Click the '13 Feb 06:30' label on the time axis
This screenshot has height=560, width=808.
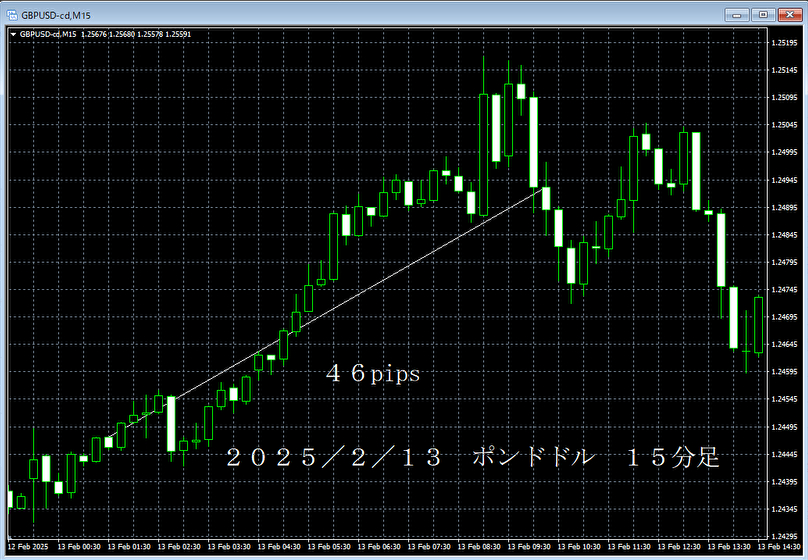click(x=379, y=547)
